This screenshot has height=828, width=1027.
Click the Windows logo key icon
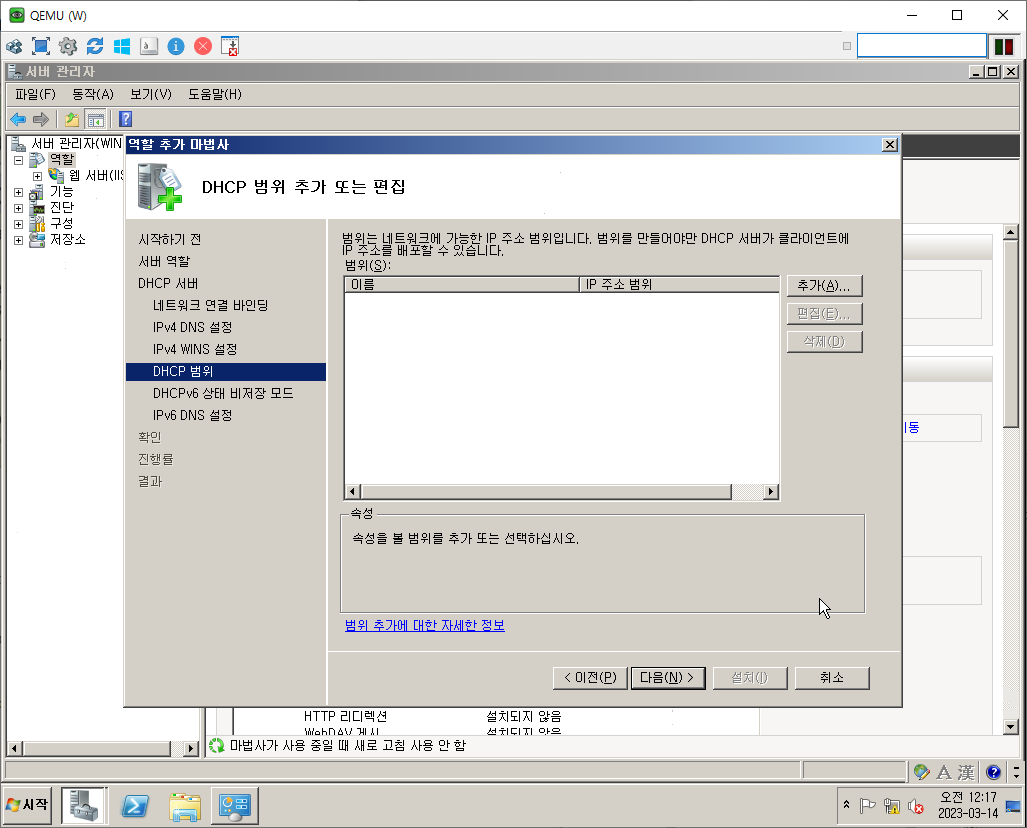[x=122, y=47]
